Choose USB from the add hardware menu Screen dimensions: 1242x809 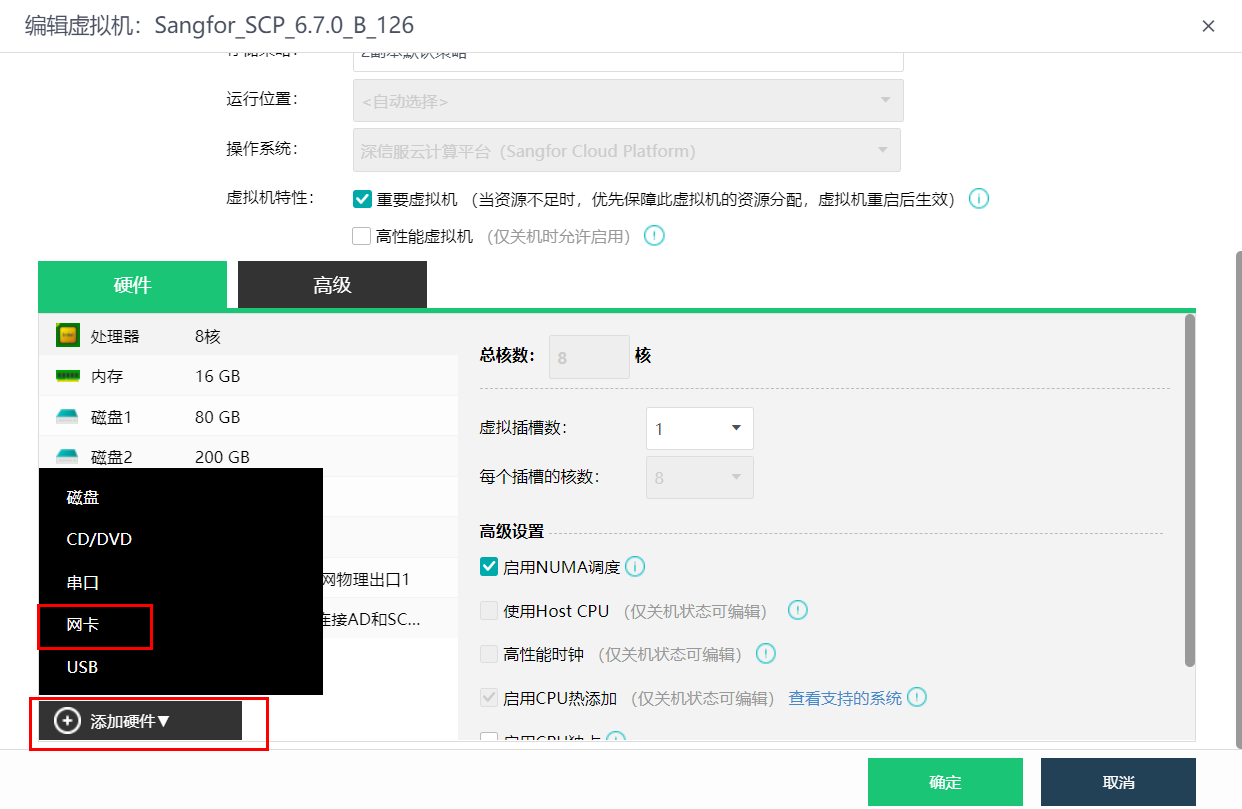[180, 667]
